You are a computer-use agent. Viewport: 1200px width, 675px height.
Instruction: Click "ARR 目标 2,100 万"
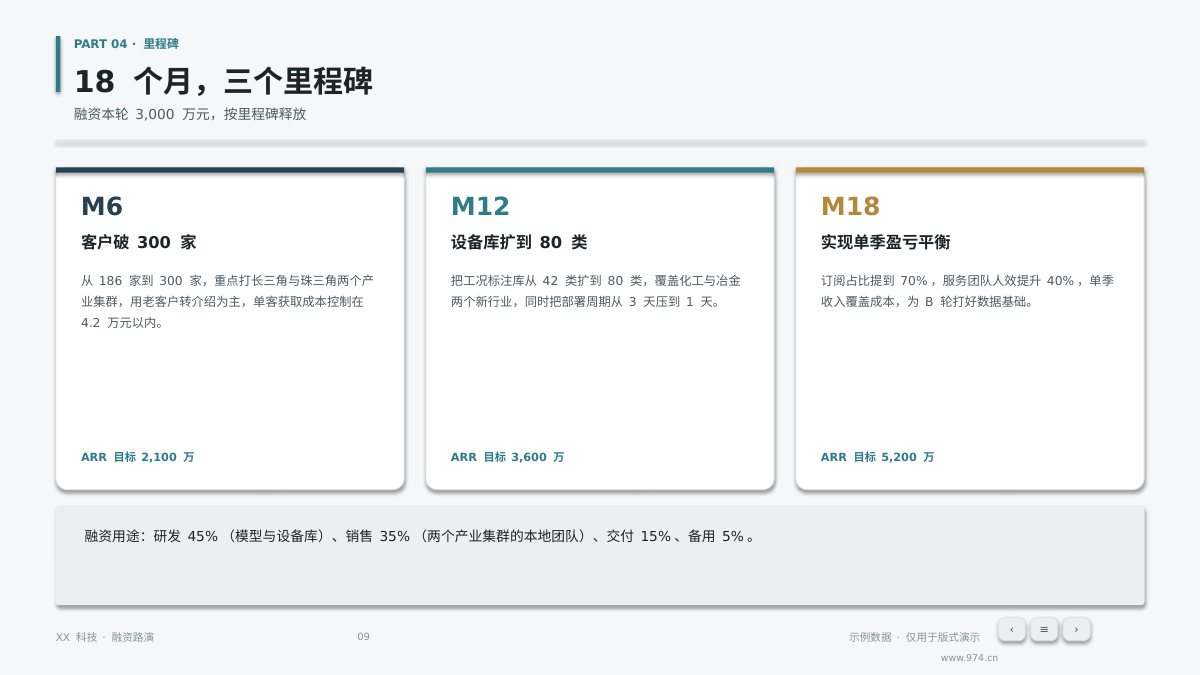click(138, 457)
